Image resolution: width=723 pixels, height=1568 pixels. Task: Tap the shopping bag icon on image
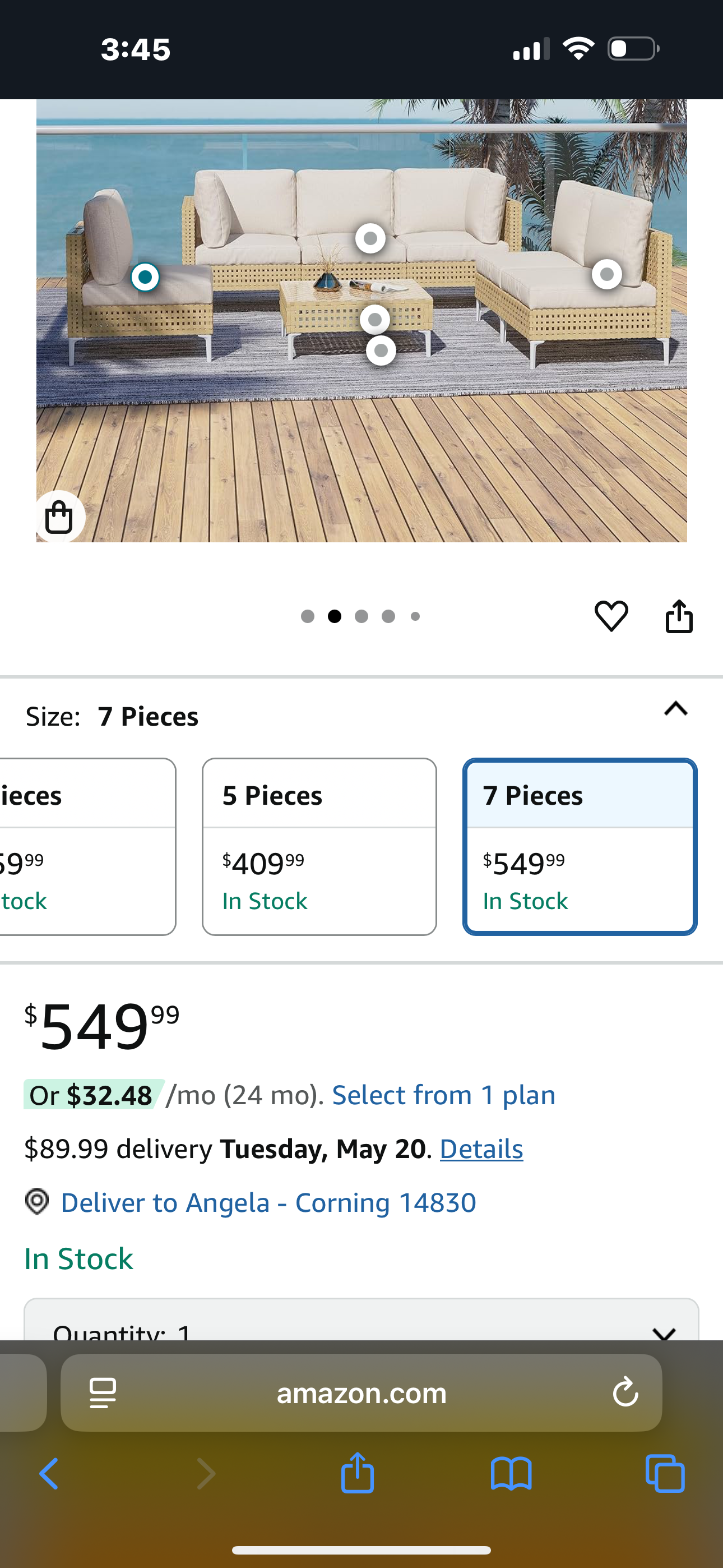[59, 518]
